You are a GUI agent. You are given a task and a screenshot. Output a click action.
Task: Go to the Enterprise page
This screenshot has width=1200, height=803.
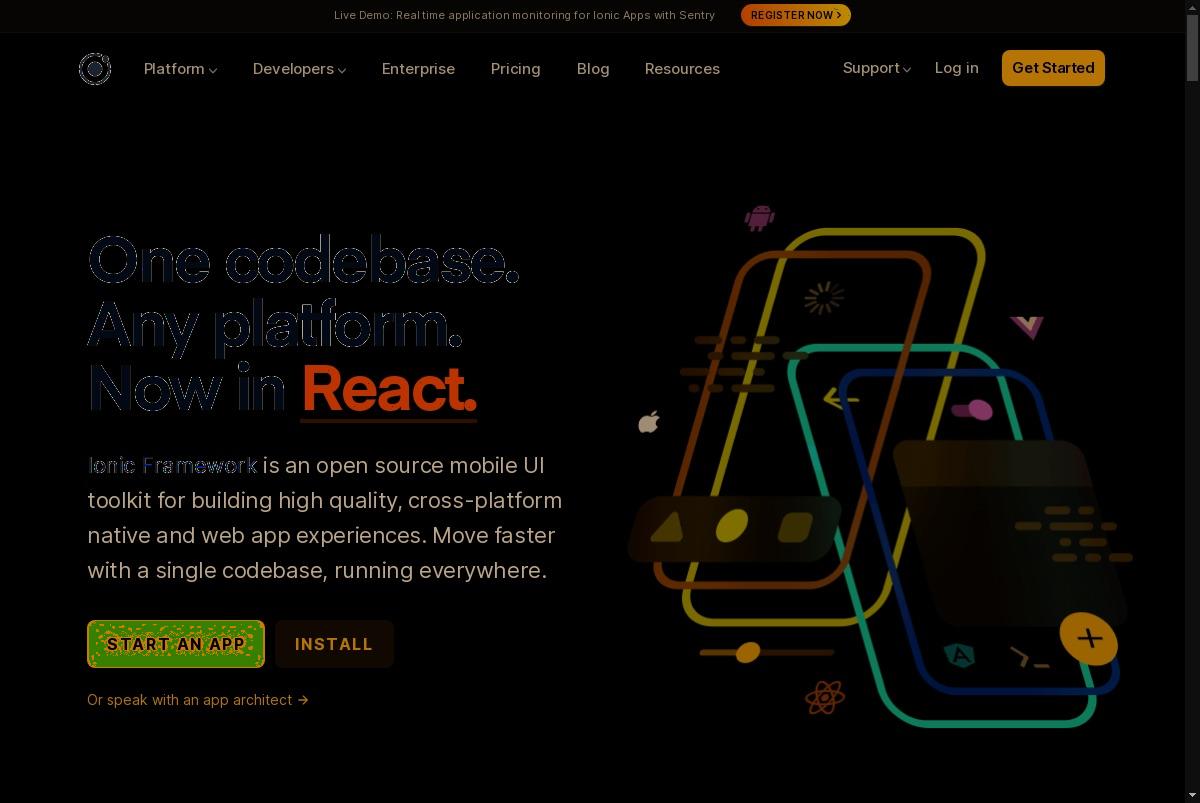tap(418, 69)
